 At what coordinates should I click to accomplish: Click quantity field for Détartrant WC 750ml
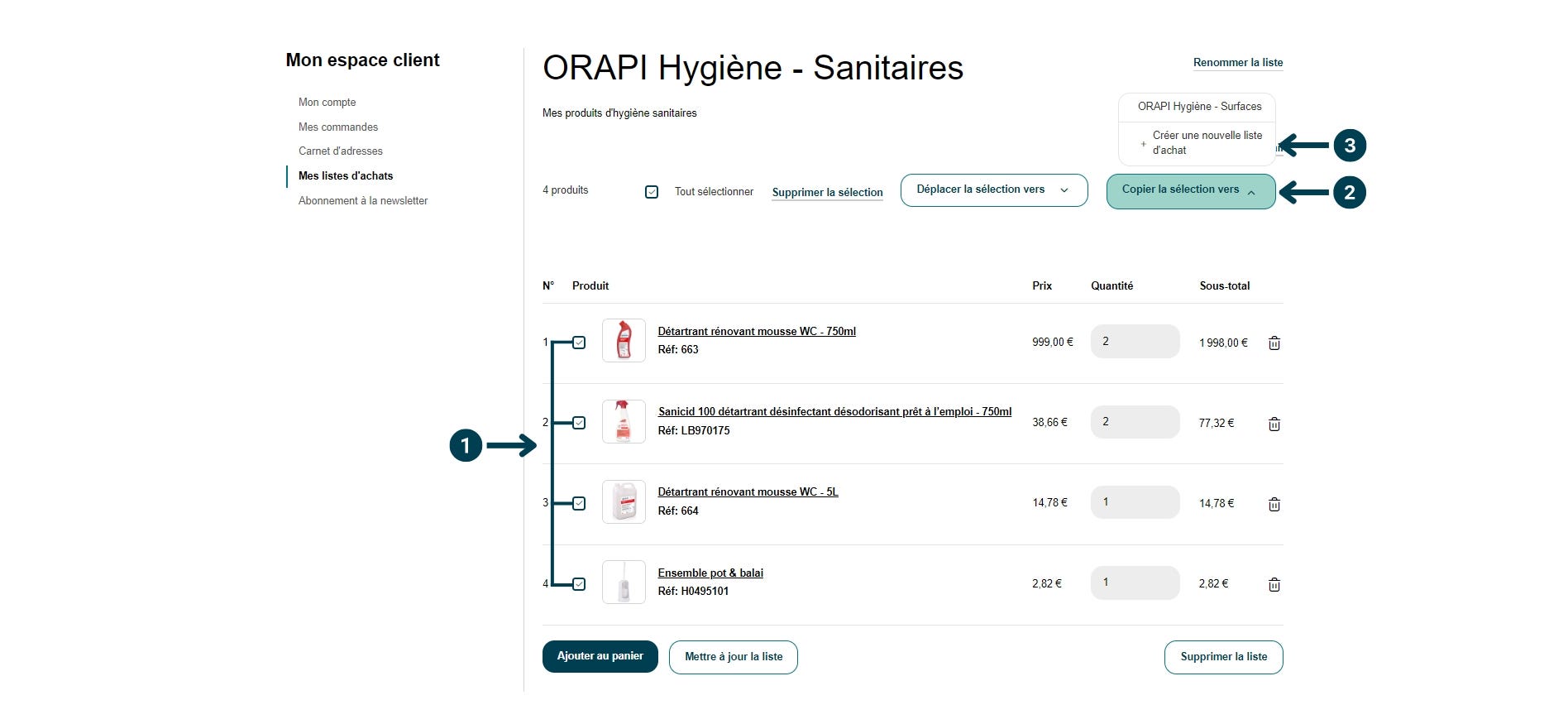click(1135, 342)
